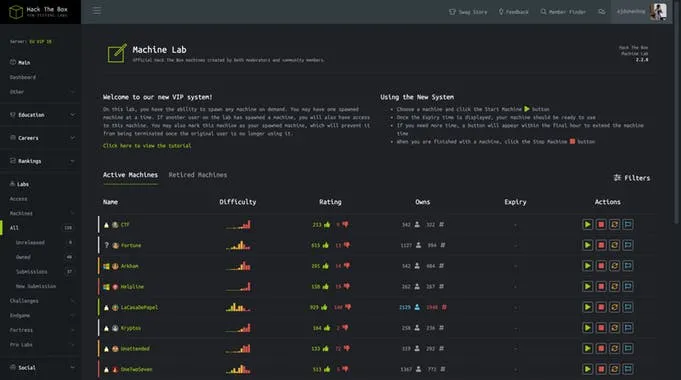681x380 pixels.
Task: Open New Submission in sidebar
Action: pyautogui.click(x=36, y=286)
